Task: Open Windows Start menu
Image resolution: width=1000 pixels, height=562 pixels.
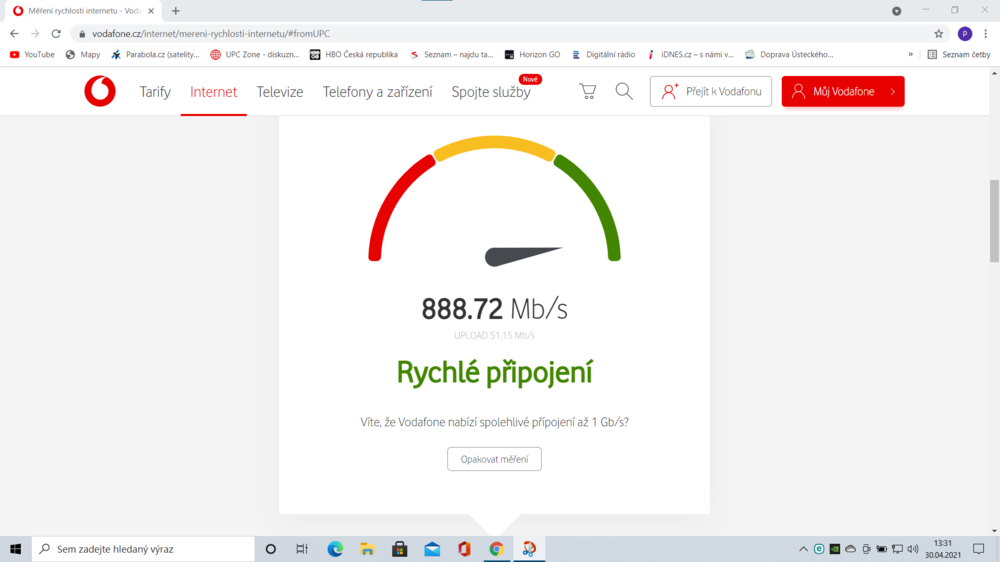Action: coord(15,549)
